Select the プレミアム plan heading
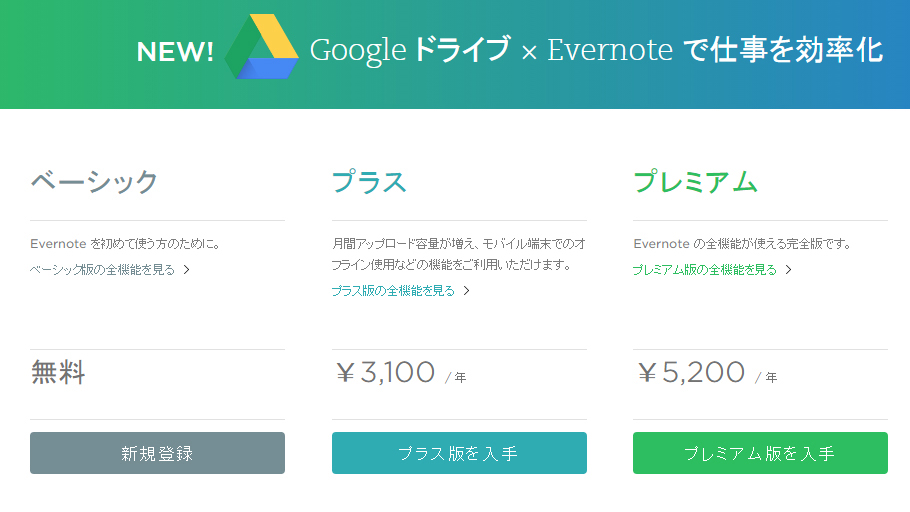This screenshot has width=910, height=512. 695,182
